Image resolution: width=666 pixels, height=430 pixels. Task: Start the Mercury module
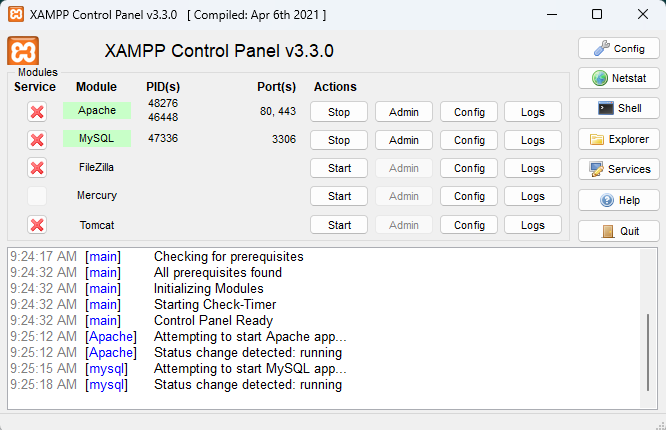point(339,196)
